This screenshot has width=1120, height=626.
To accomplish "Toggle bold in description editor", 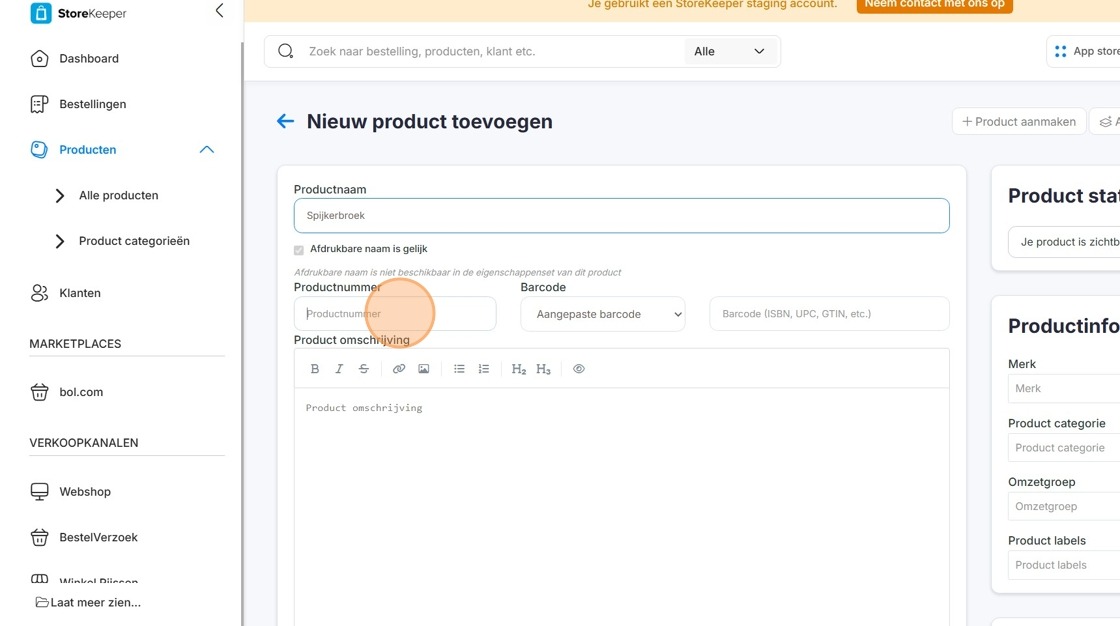I will pos(315,369).
